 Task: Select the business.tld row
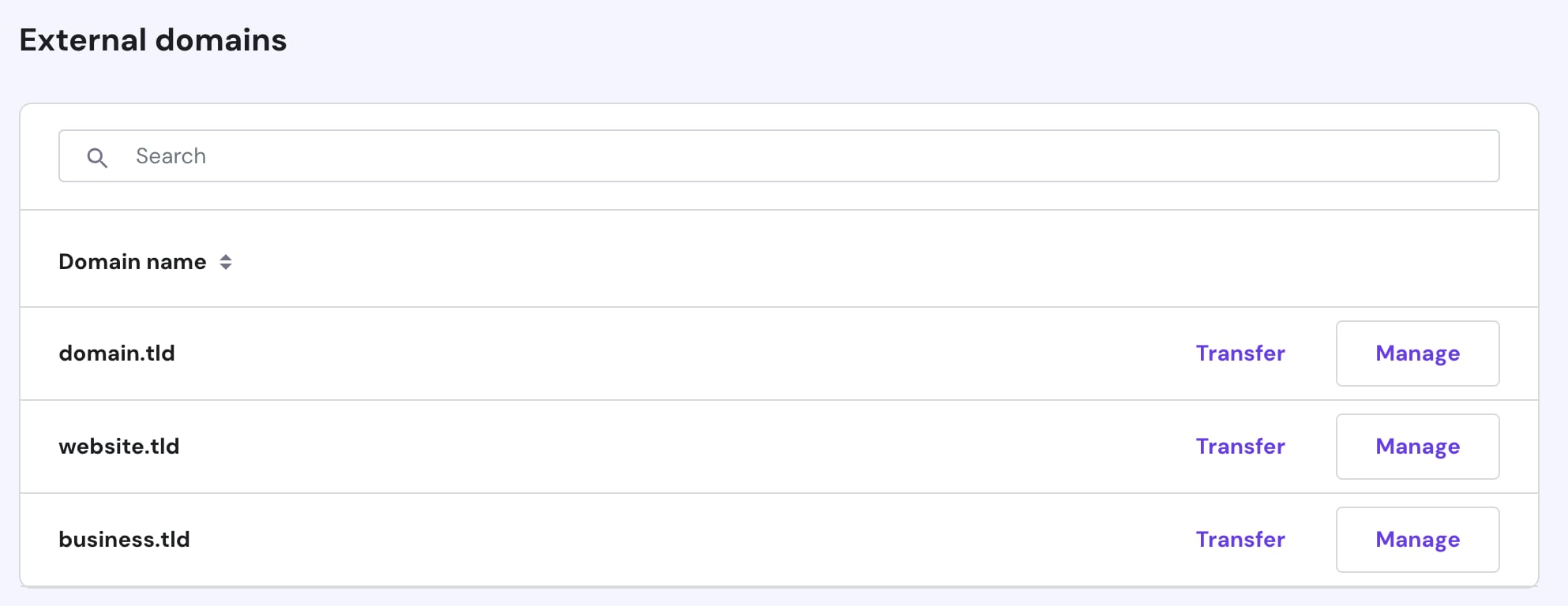124,540
